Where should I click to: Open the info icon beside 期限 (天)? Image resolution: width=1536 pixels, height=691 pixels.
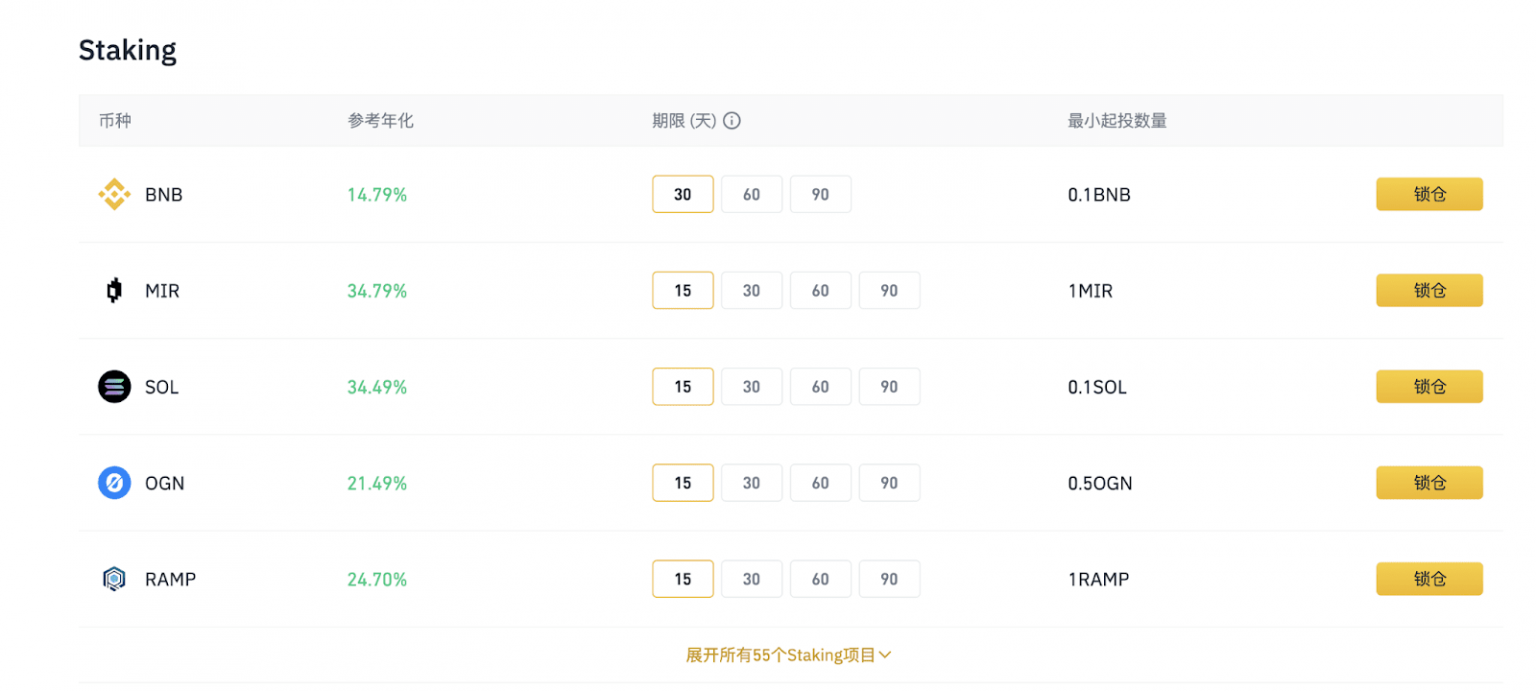[x=732, y=121]
